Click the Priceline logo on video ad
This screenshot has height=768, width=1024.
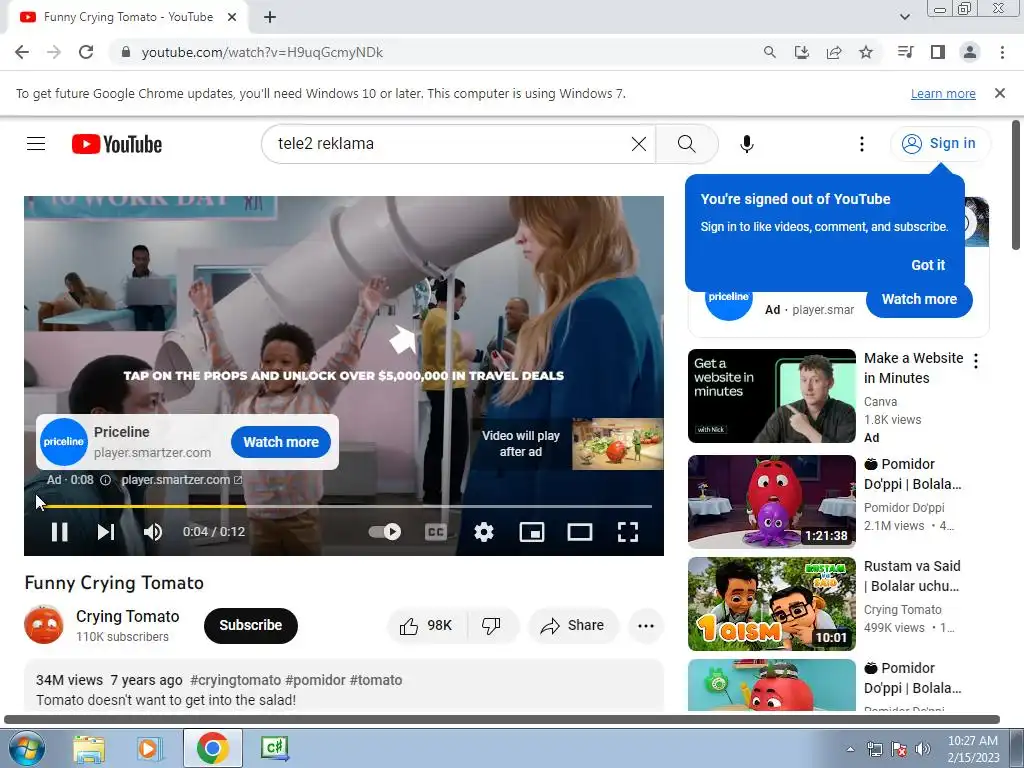click(63, 442)
